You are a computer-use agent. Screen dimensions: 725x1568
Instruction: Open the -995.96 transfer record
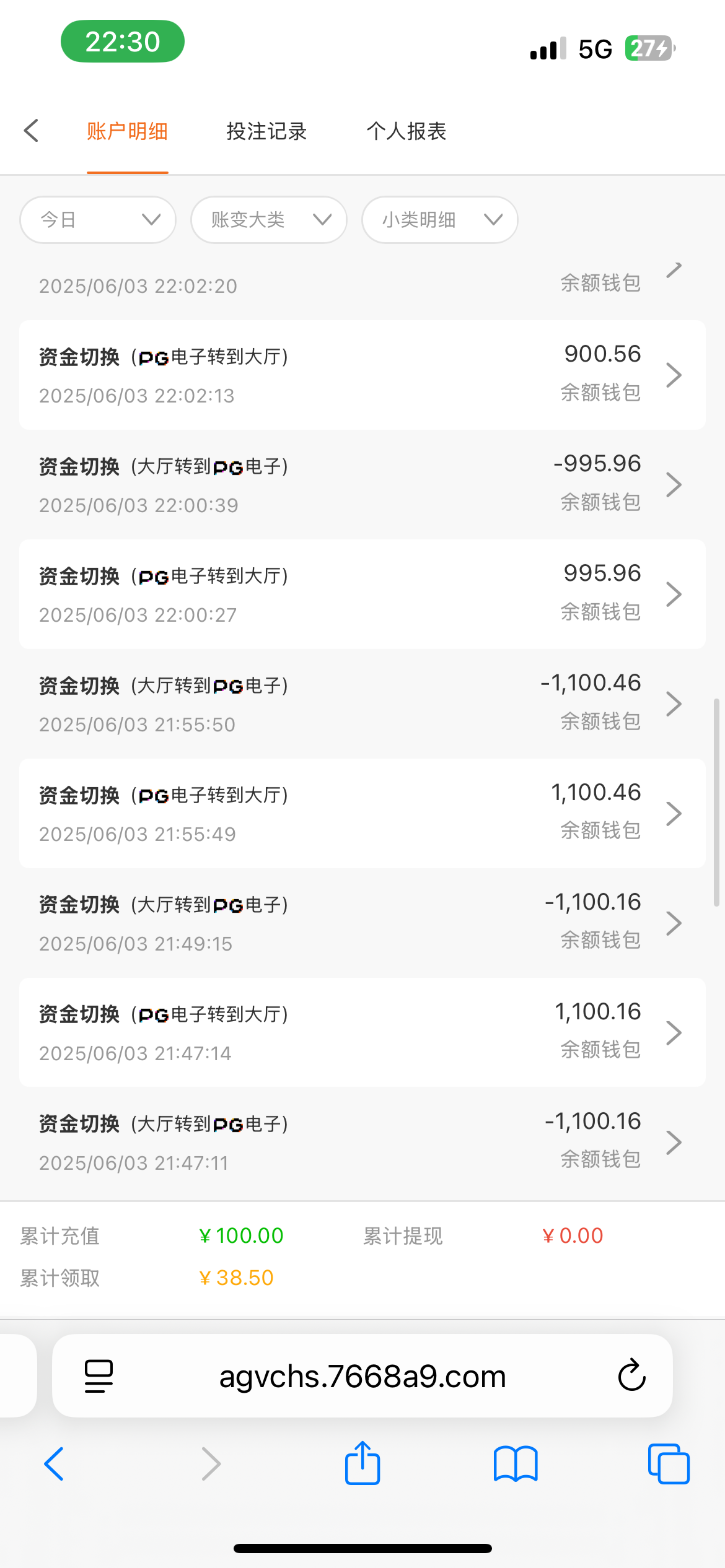point(362,485)
